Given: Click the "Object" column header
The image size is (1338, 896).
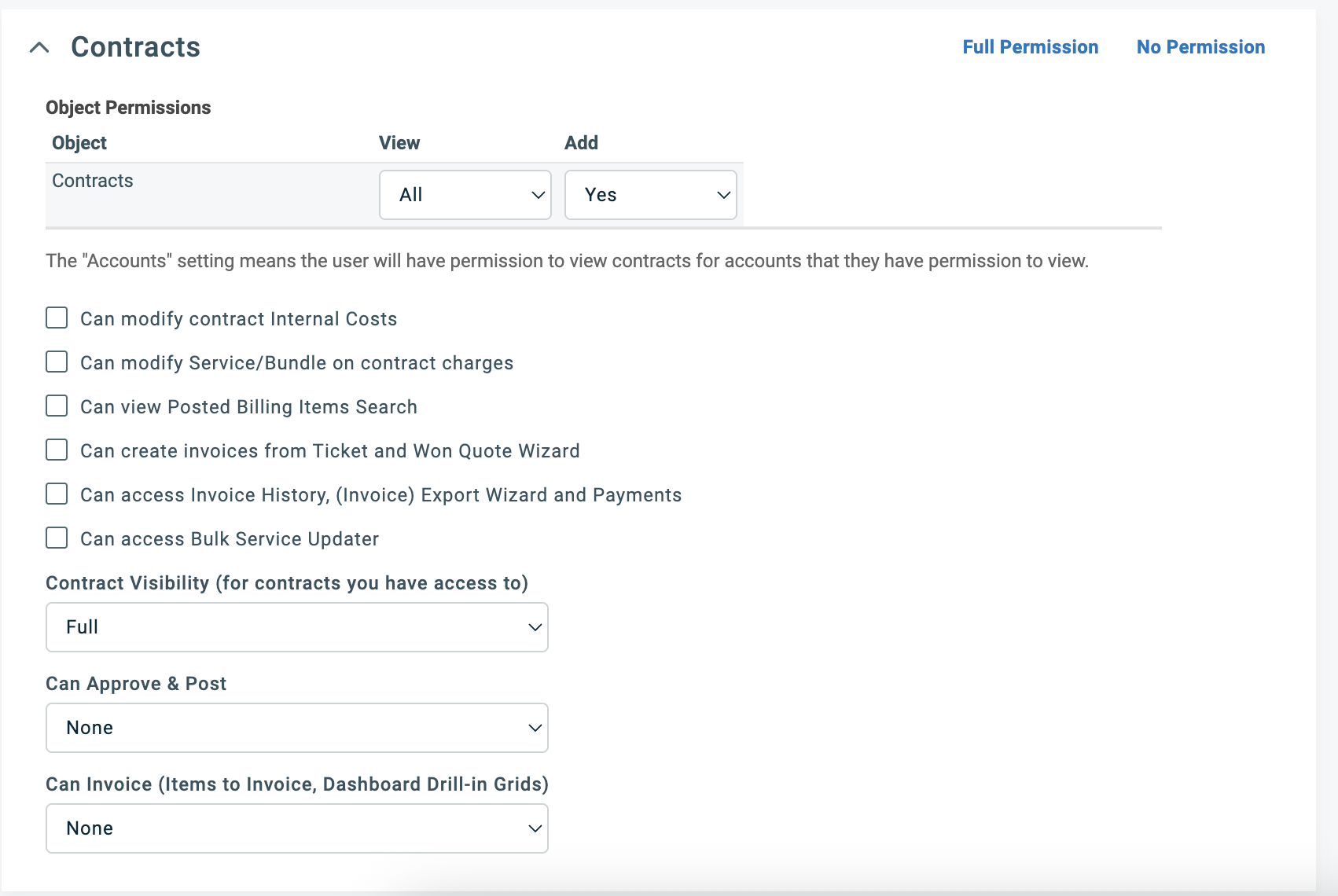Looking at the screenshot, I should click(x=79, y=142).
